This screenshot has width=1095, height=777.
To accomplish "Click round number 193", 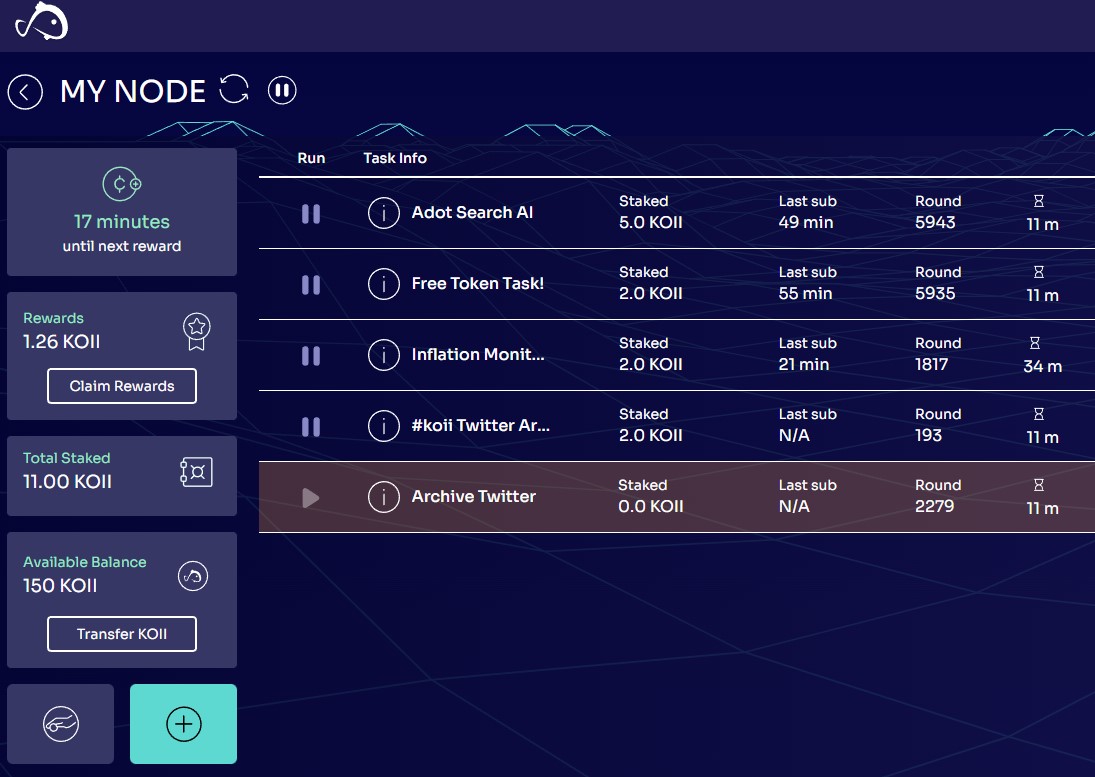I will point(929,436).
